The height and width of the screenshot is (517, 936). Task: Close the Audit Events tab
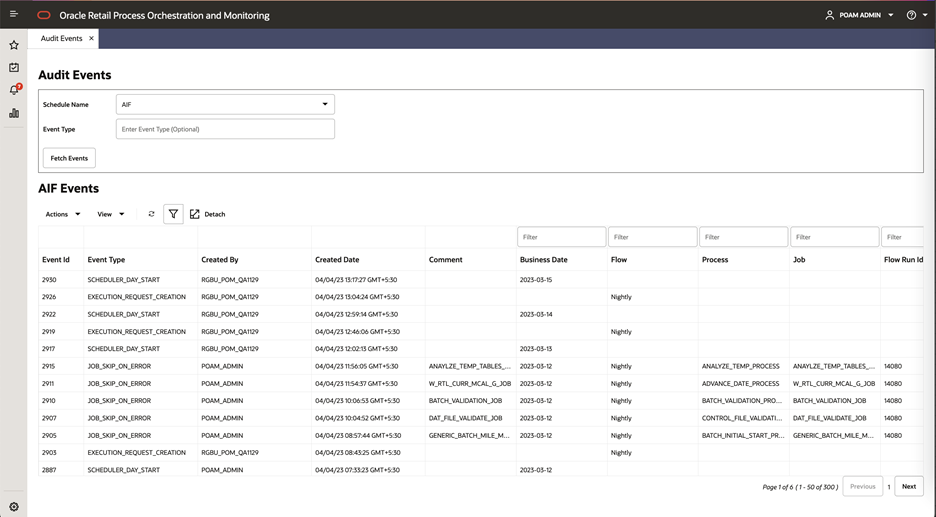point(91,38)
